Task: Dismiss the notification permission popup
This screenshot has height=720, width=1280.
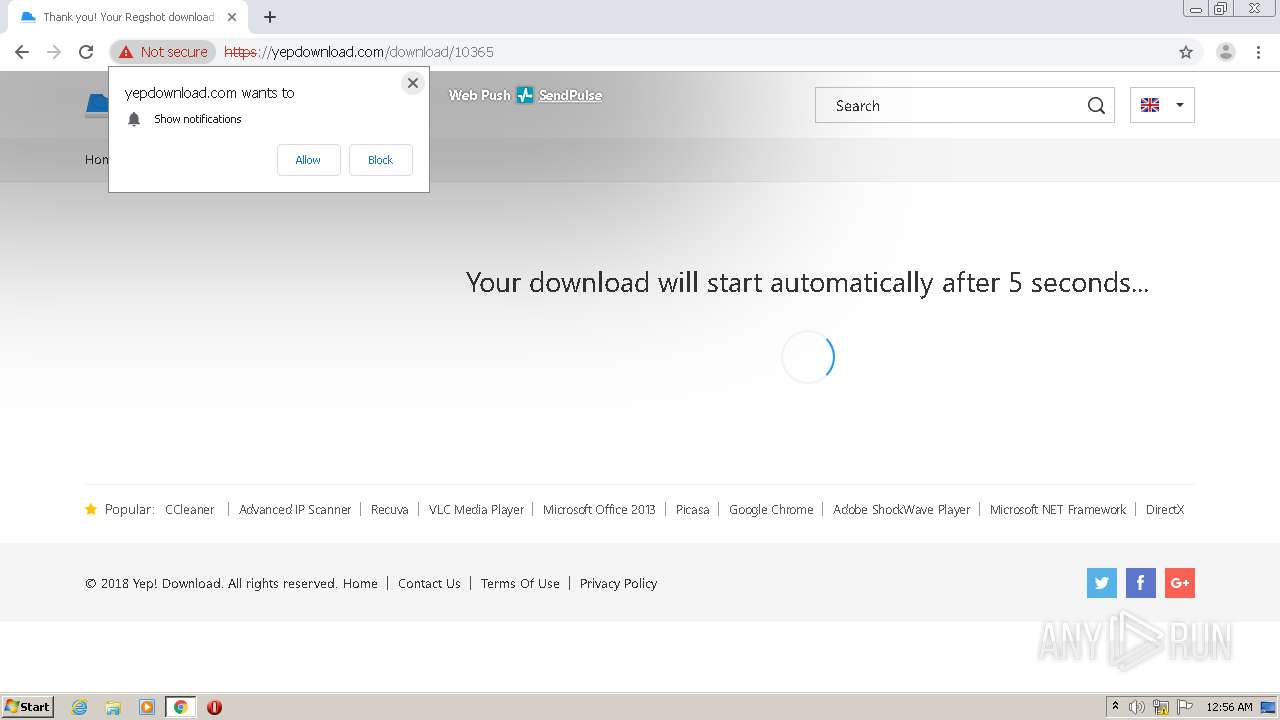Action: 412,83
